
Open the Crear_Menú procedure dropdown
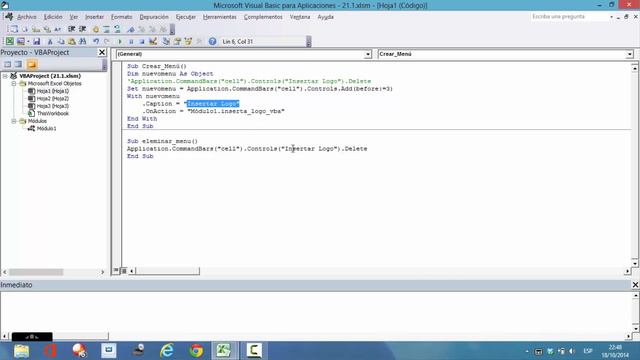pyautogui.click(x=629, y=54)
